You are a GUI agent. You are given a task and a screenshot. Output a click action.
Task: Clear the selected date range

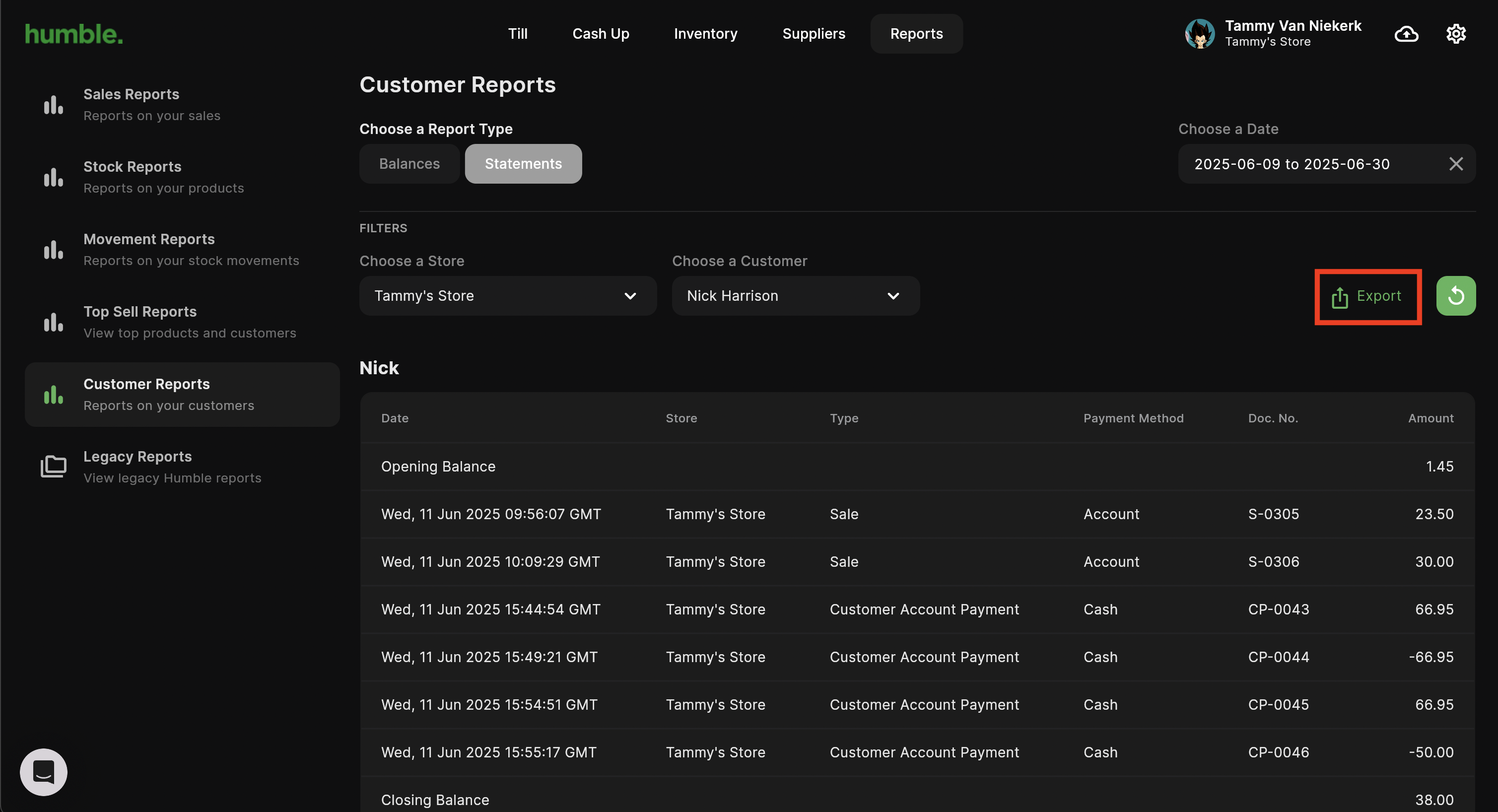click(x=1455, y=164)
